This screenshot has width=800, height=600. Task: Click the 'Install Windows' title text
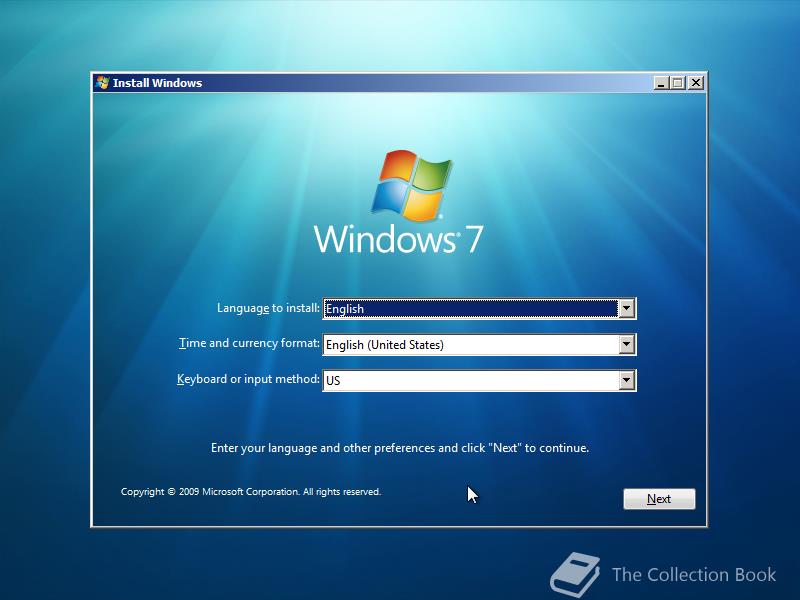(x=157, y=83)
